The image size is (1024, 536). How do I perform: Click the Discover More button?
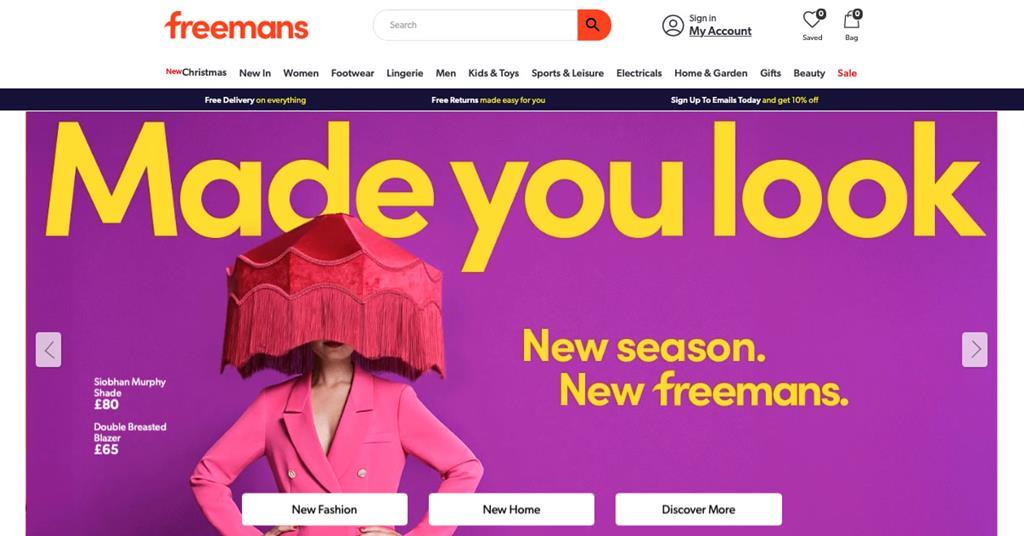pyautogui.click(x=698, y=509)
